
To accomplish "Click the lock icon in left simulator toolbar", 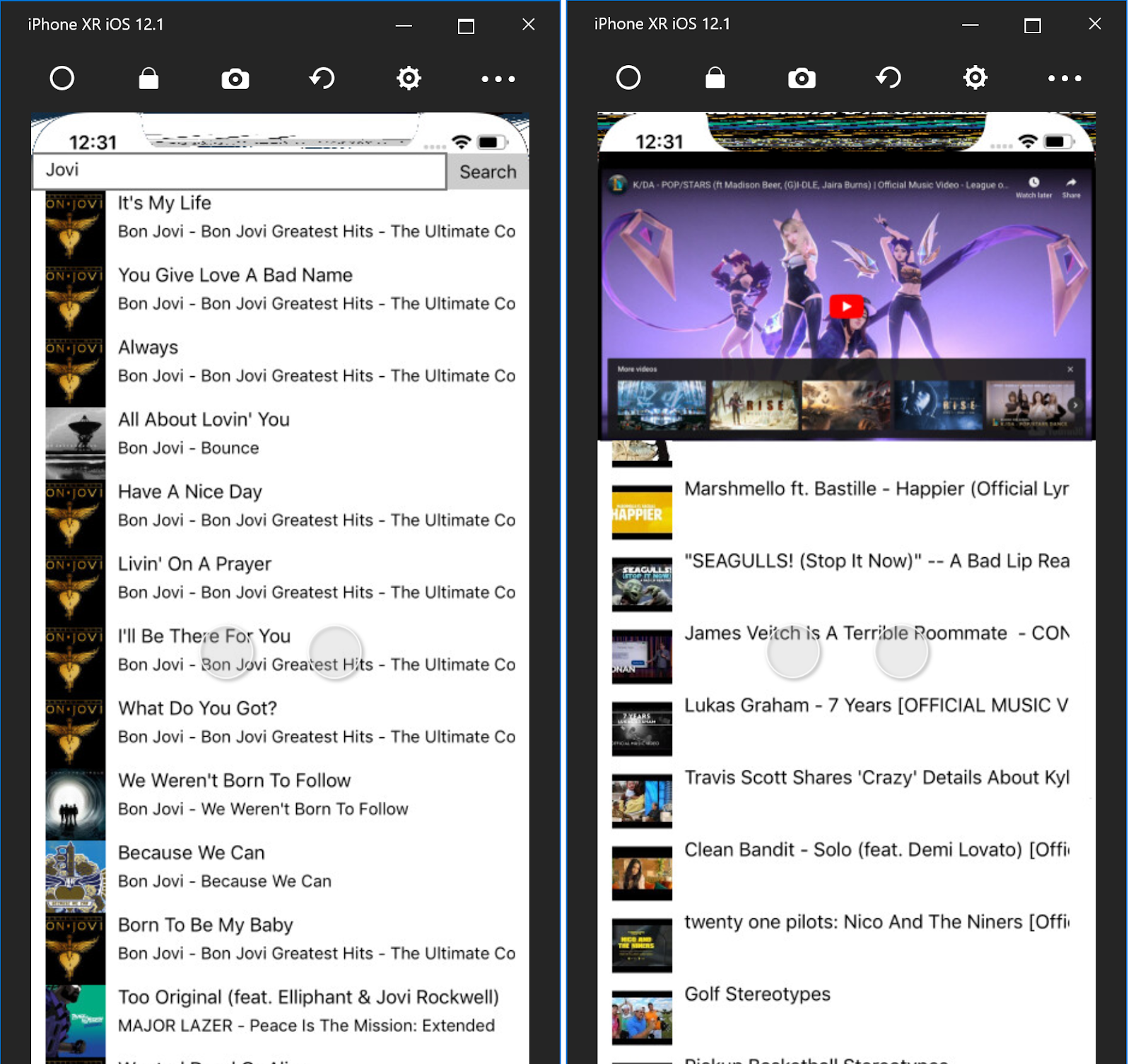I will (x=148, y=78).
